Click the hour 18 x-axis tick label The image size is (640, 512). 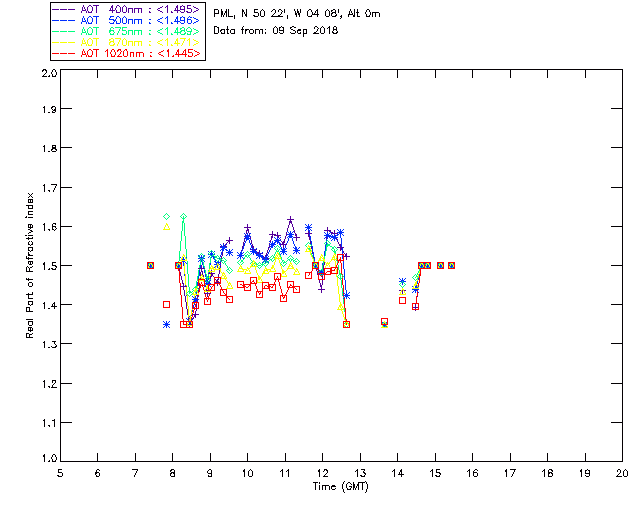pyautogui.click(x=547, y=473)
